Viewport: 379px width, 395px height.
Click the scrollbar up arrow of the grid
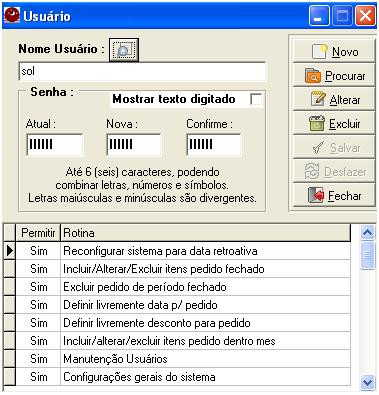pyautogui.click(x=367, y=232)
